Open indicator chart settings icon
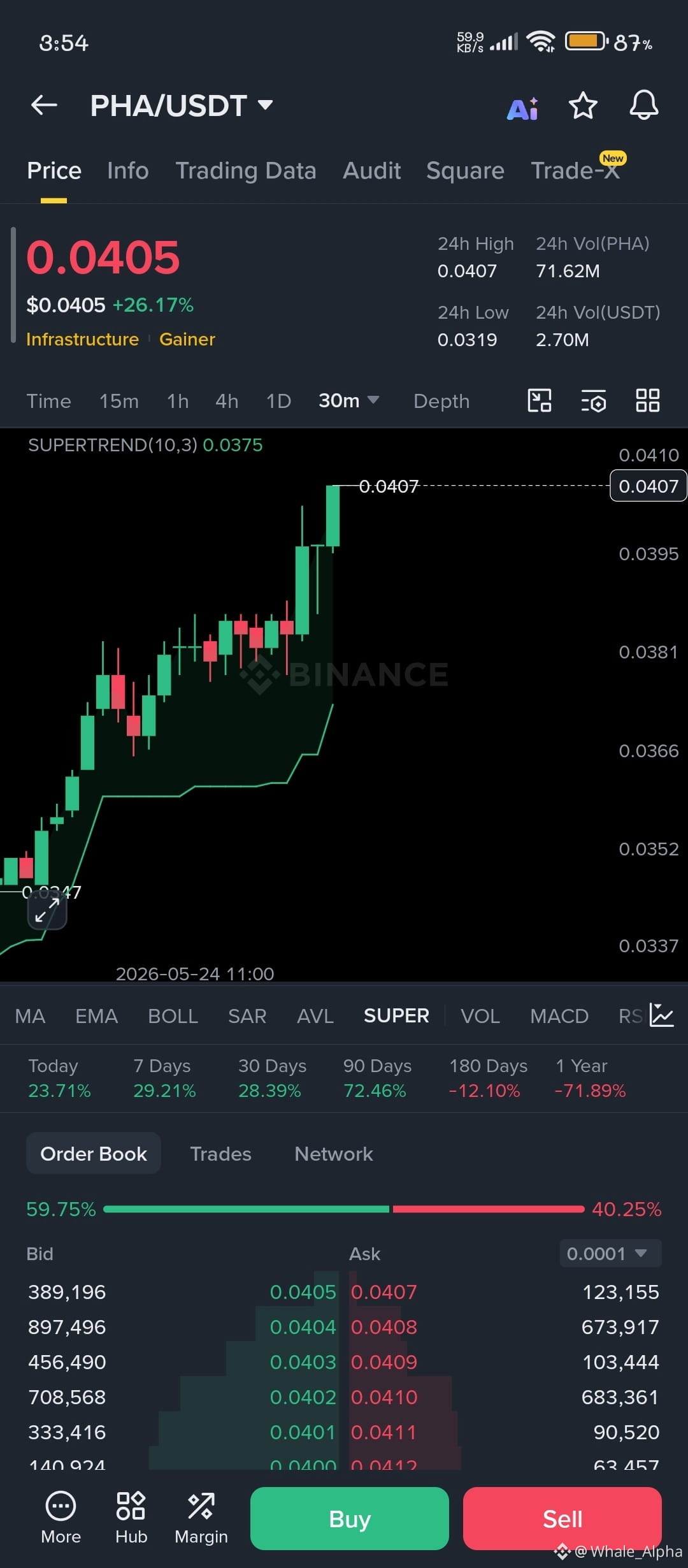688x1568 pixels. (x=661, y=1015)
